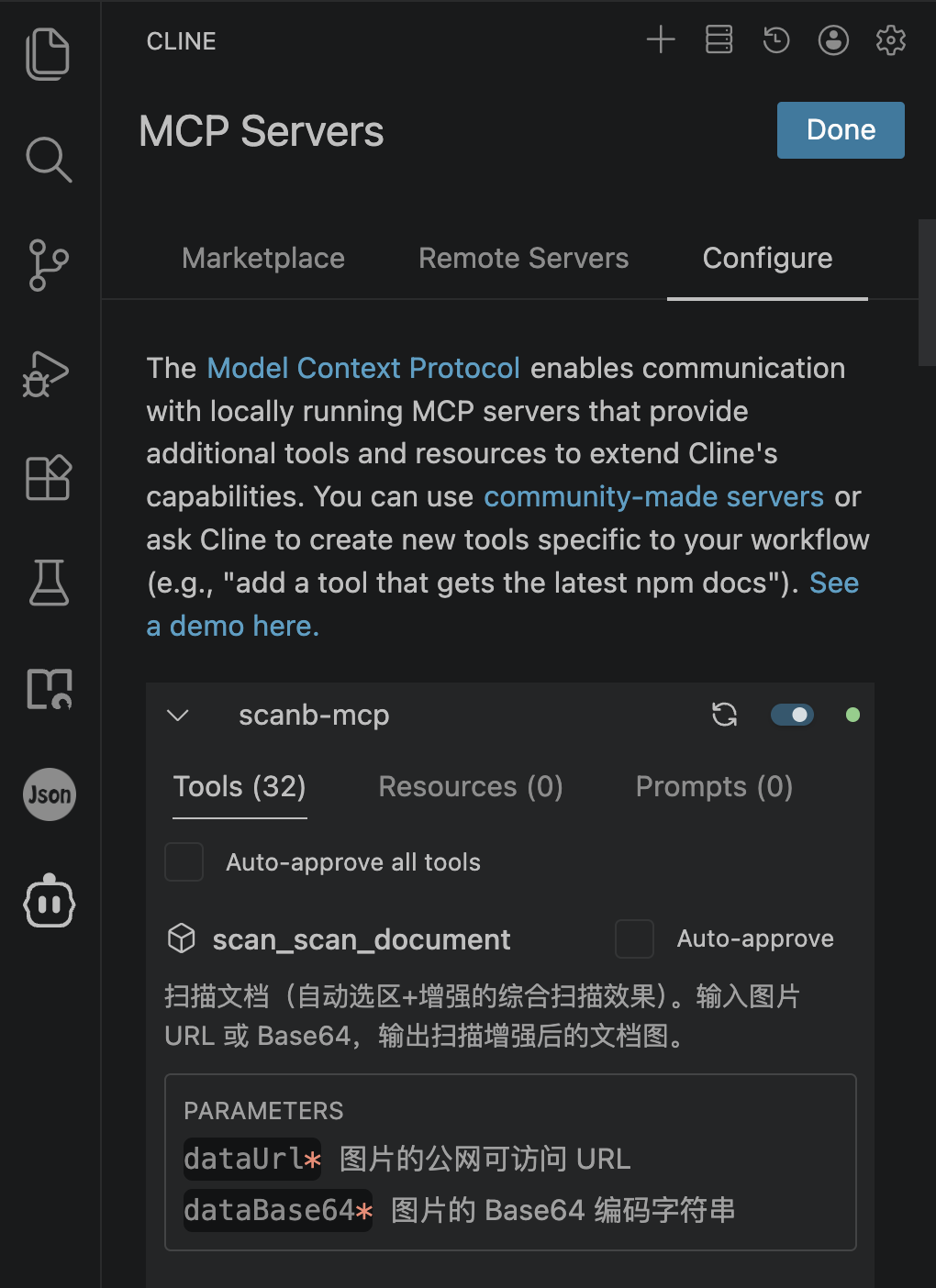This screenshot has width=936, height=1288.
Task: Open the Model Context Protocol link
Action: click(363, 369)
